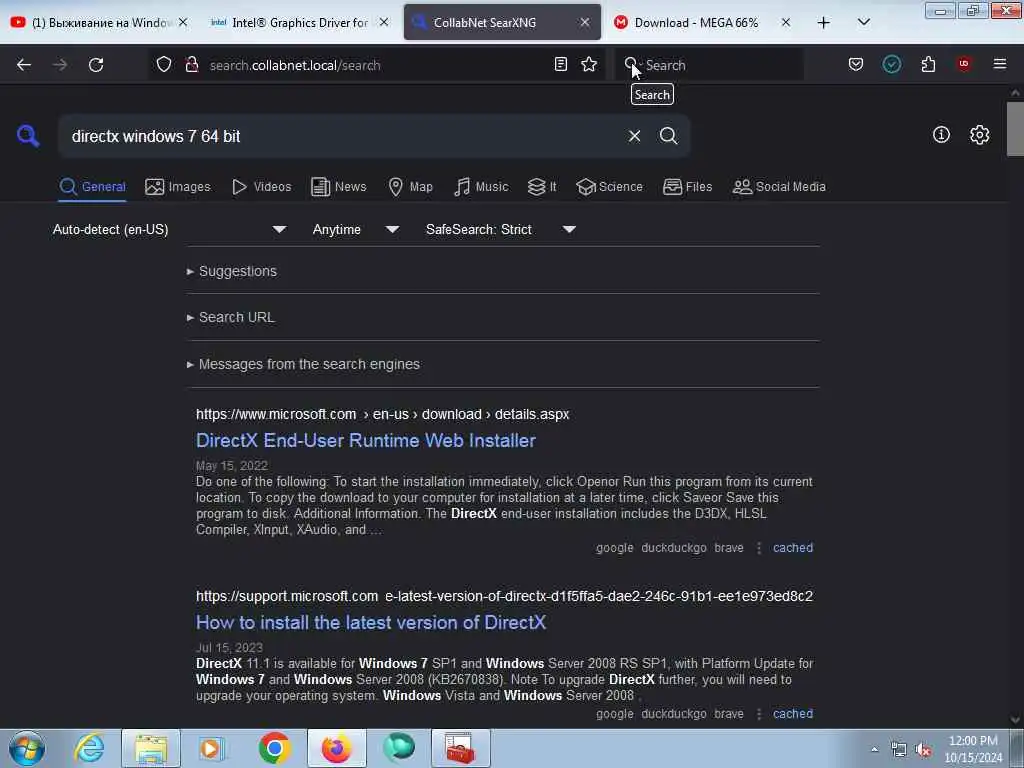
Task: Open the network tray icon
Action: click(x=899, y=750)
